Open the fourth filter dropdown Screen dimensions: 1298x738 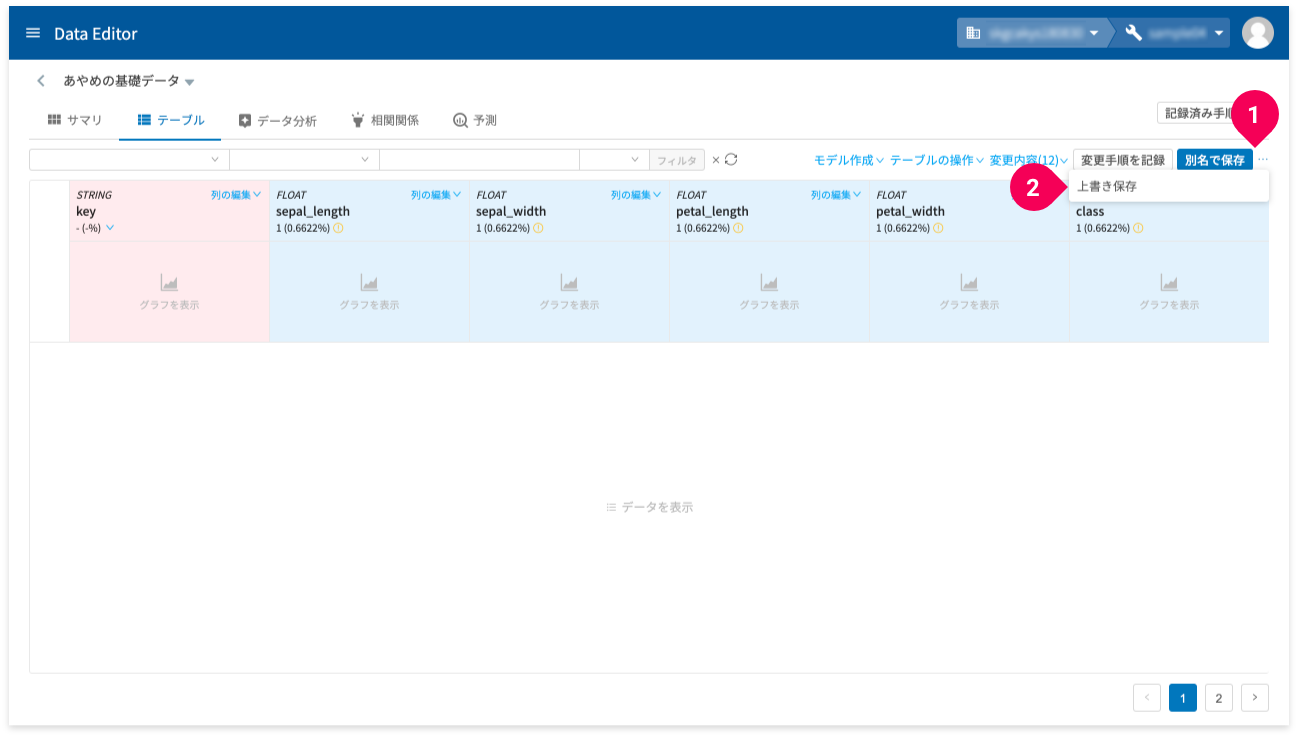[x=614, y=160]
